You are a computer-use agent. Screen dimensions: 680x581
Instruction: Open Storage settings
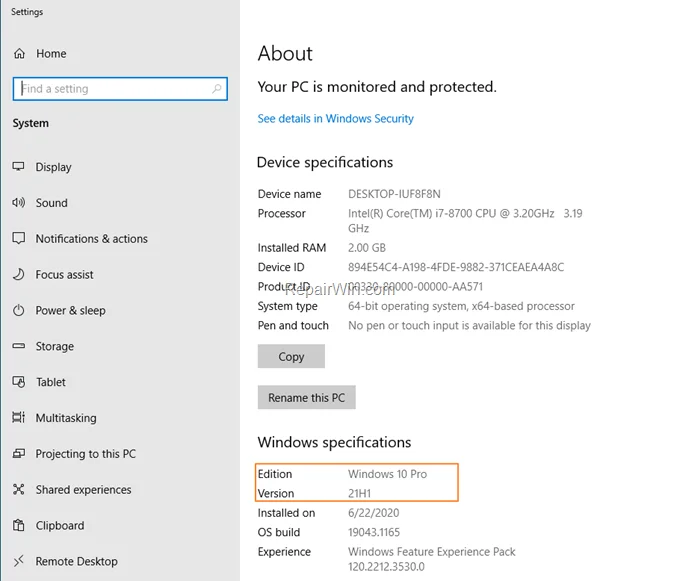(55, 346)
